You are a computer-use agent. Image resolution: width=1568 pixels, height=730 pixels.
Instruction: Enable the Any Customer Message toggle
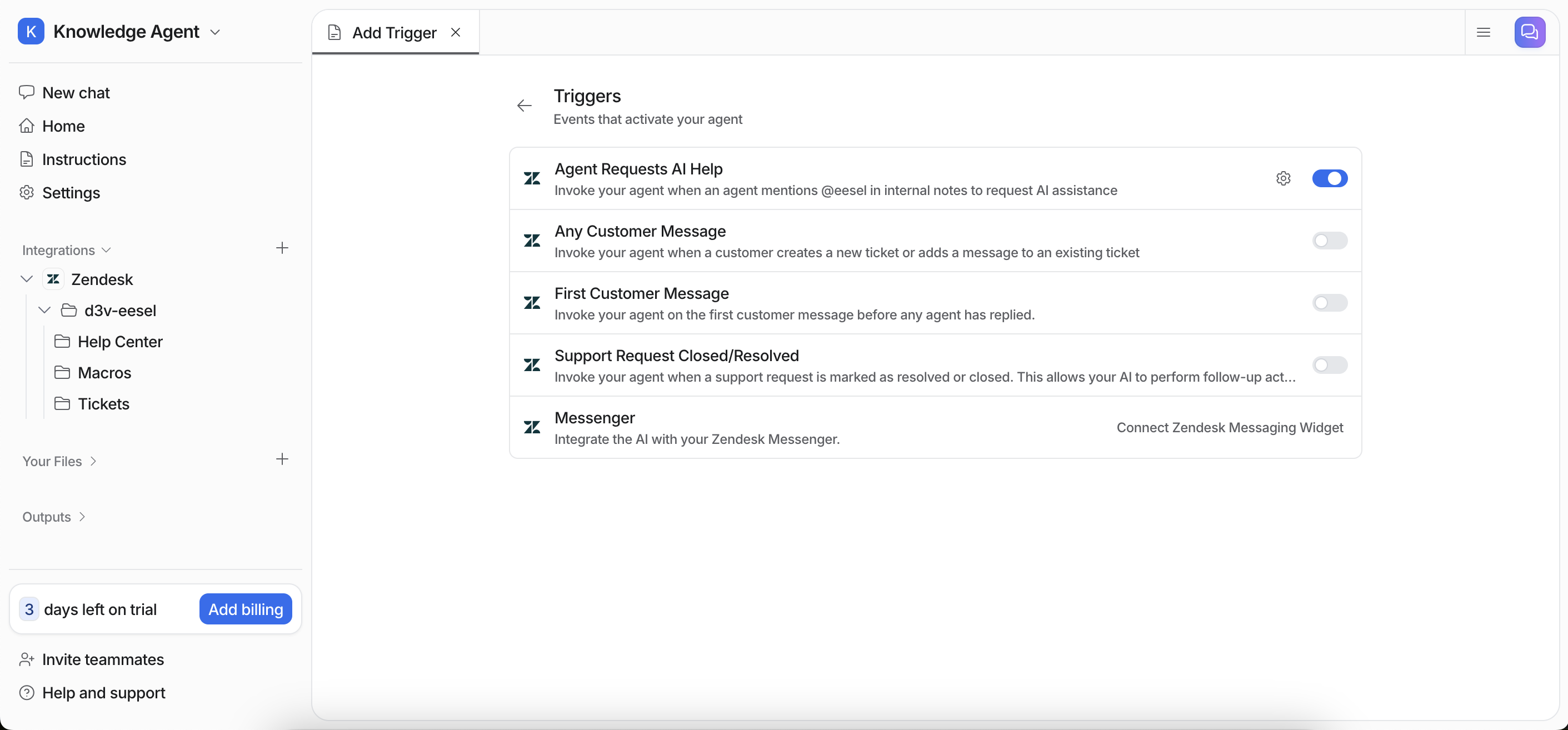1330,241
